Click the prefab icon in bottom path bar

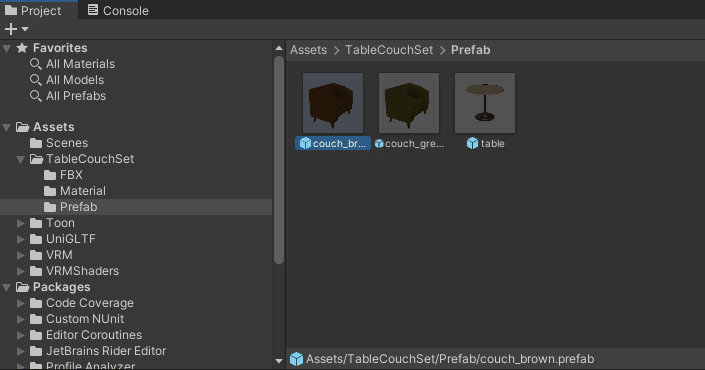pos(296,359)
